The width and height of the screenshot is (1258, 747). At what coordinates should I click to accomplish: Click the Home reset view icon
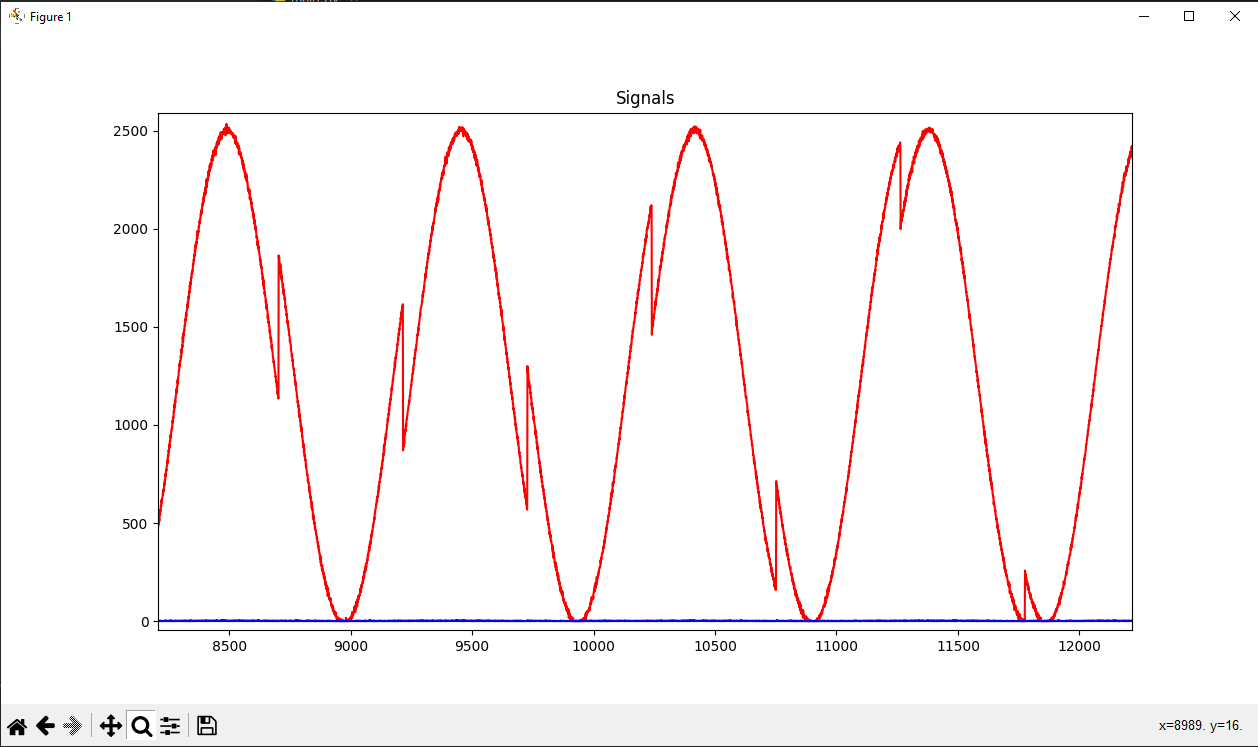(x=17, y=725)
